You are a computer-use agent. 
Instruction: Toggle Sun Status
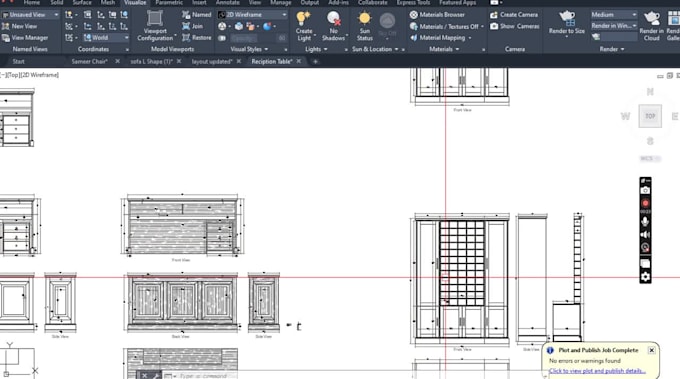[365, 26]
